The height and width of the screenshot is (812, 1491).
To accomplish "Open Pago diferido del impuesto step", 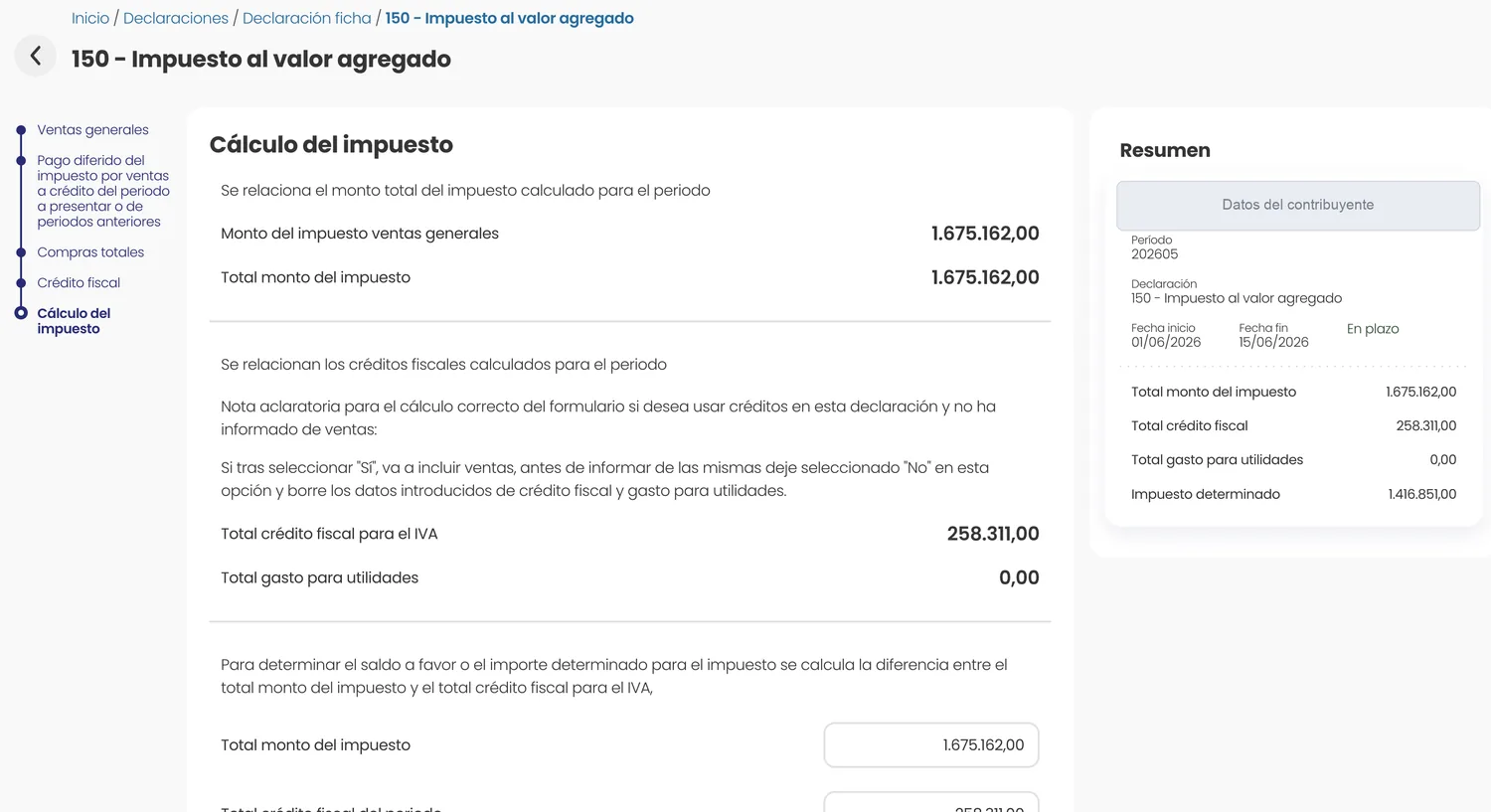I will pos(103,191).
